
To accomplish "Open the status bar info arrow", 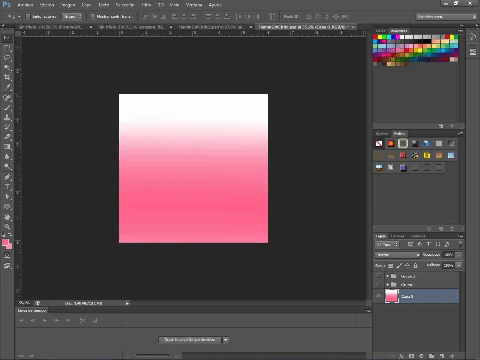I will tap(127, 303).
